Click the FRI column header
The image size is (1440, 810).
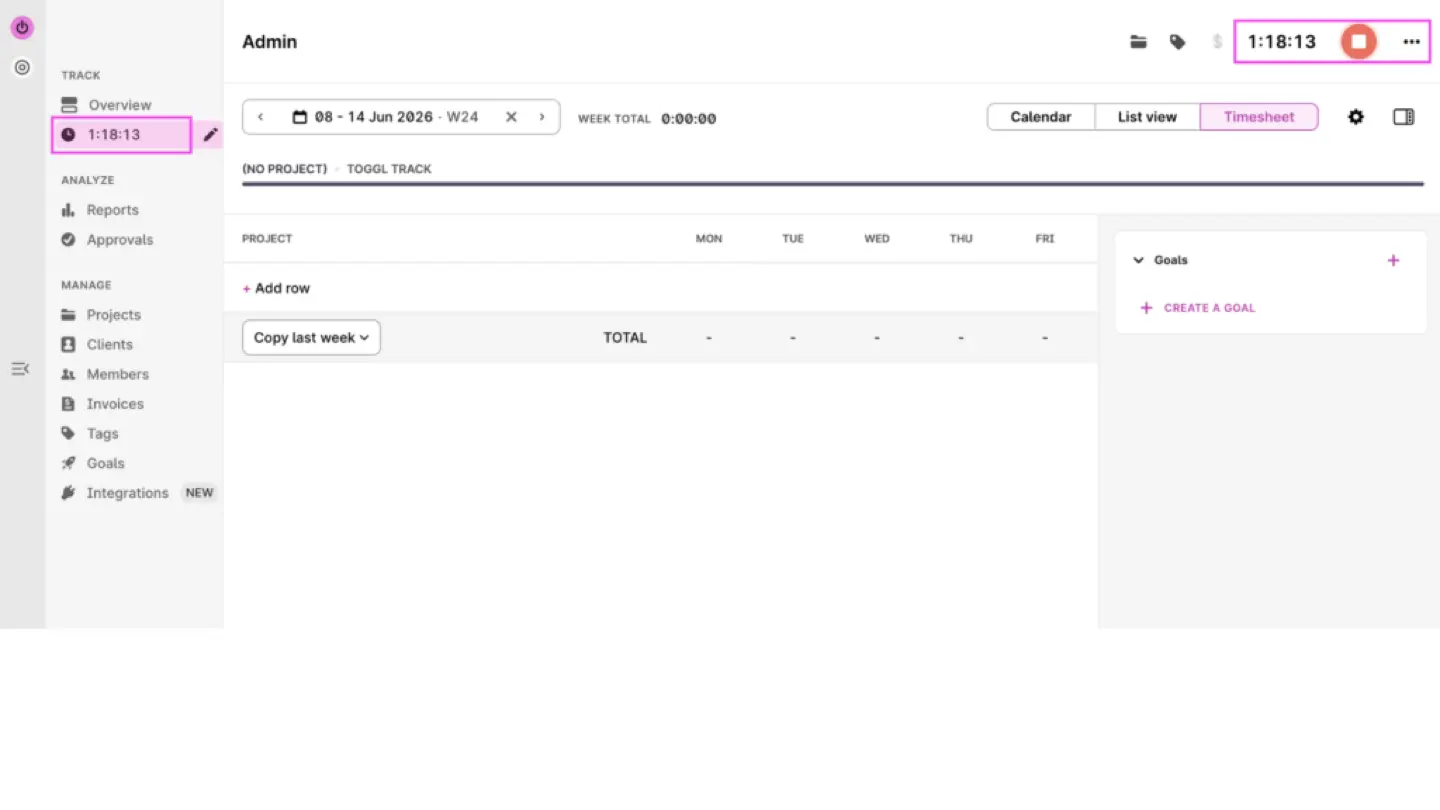1045,239
